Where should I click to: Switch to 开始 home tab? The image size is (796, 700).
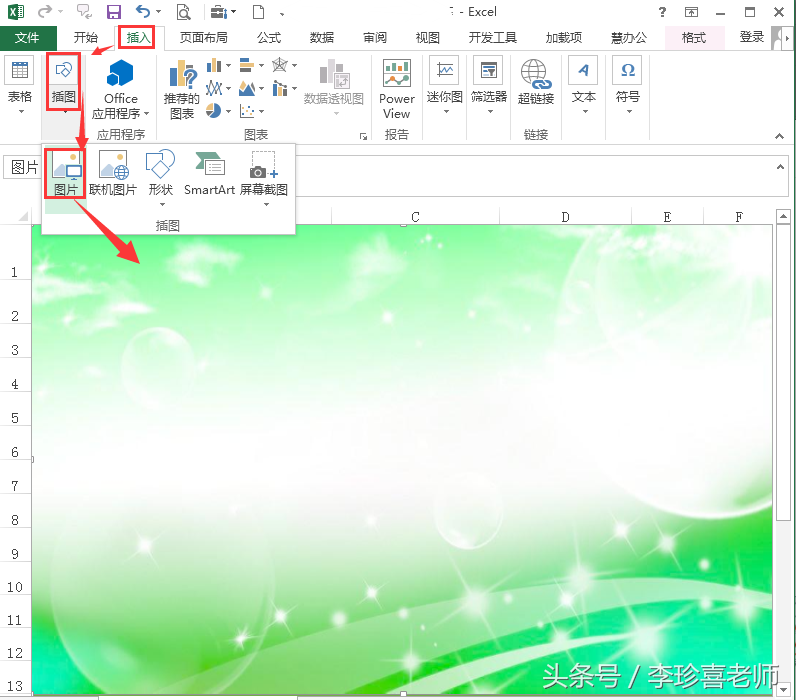85,38
